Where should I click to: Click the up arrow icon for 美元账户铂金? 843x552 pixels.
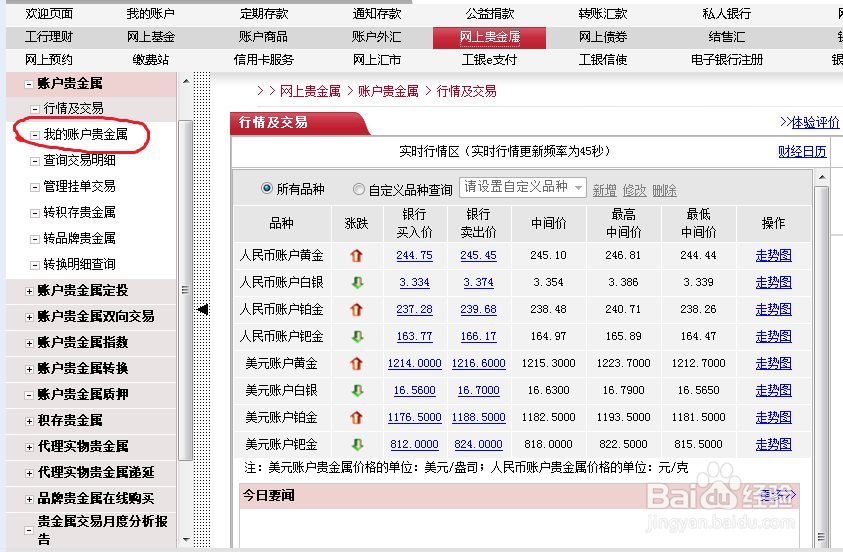click(x=356, y=418)
